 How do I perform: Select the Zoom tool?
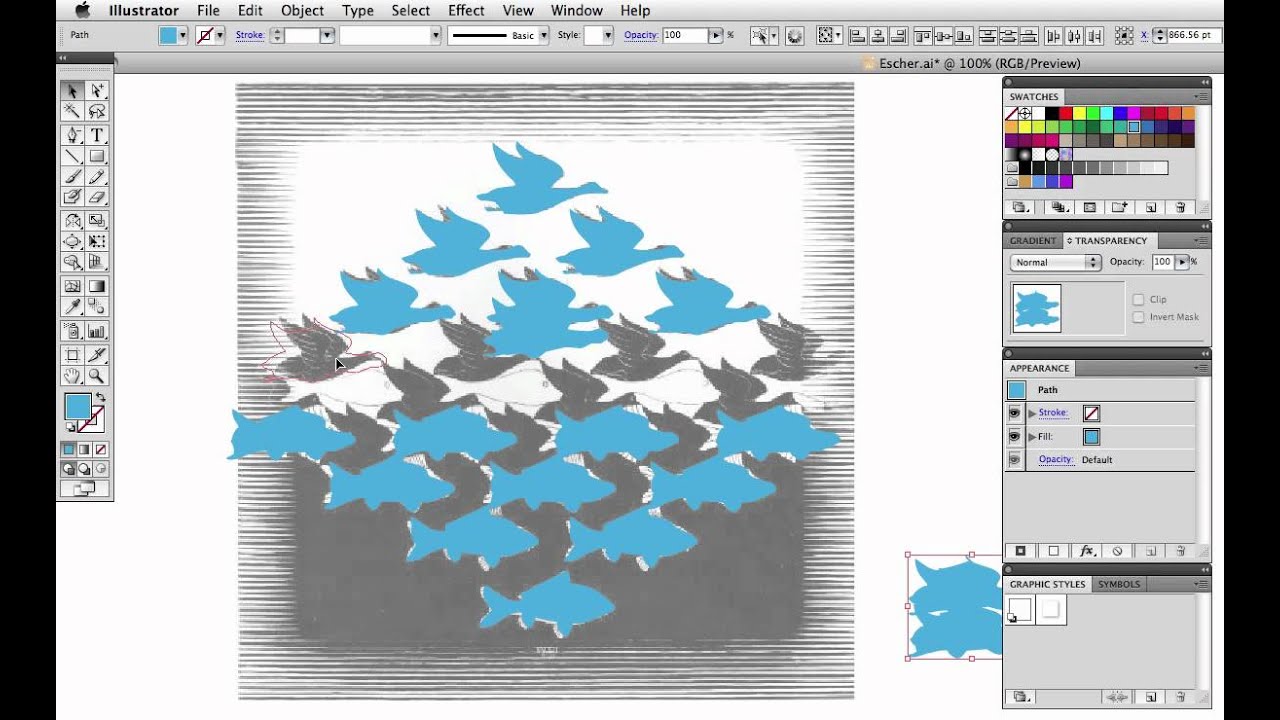[97, 375]
